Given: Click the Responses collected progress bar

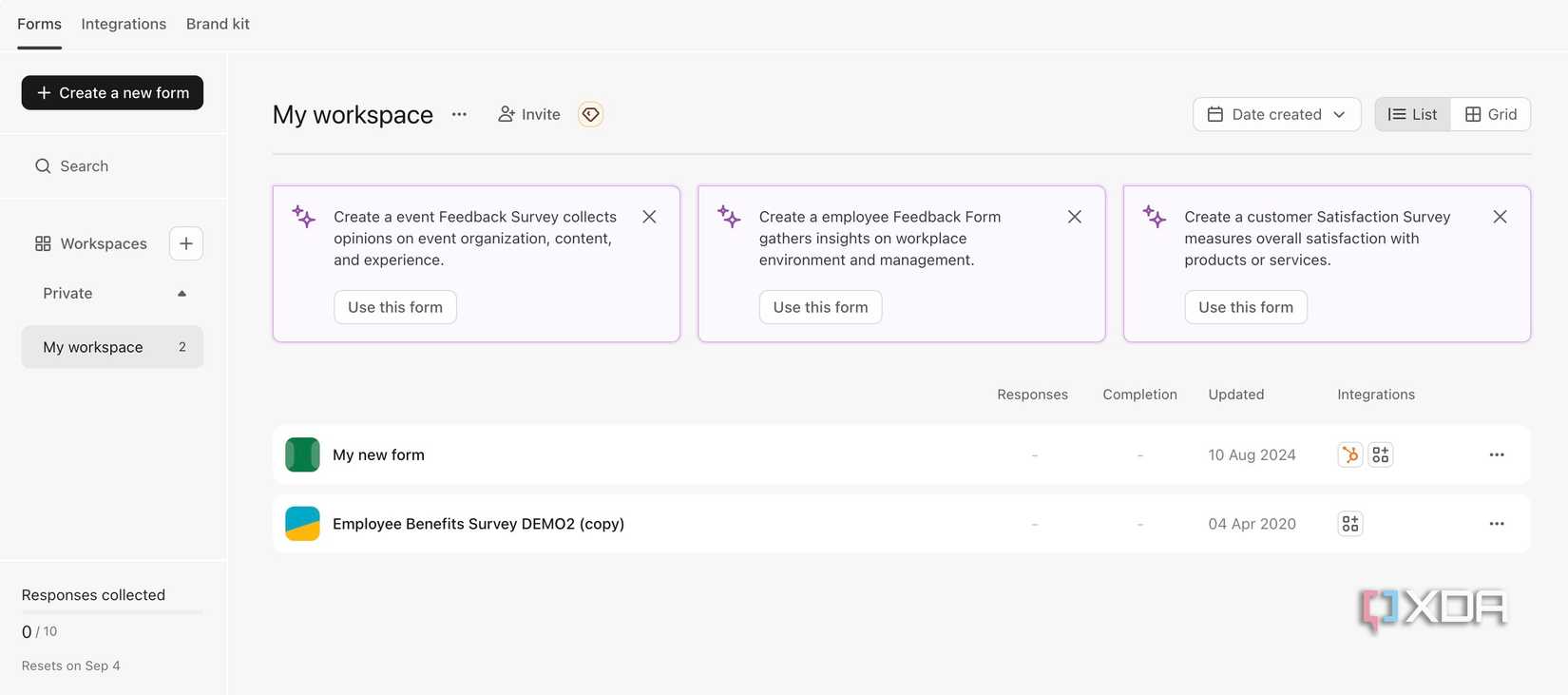Looking at the screenshot, I should click(112, 612).
